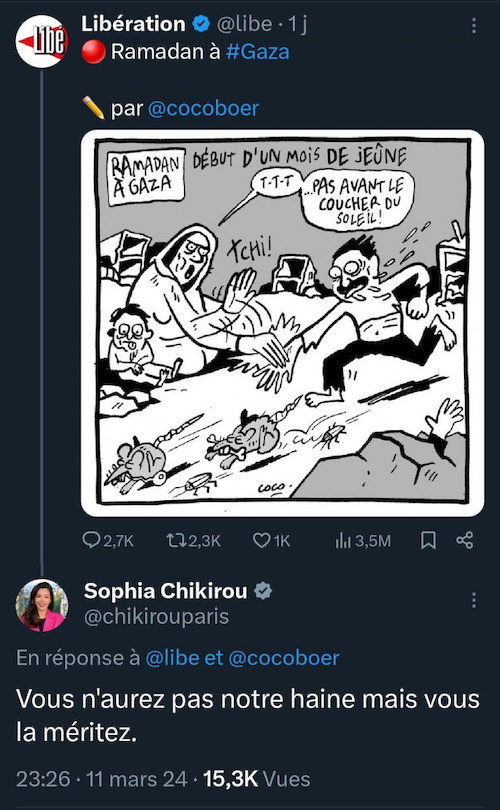Bookmark Libération's tweet

428,541
